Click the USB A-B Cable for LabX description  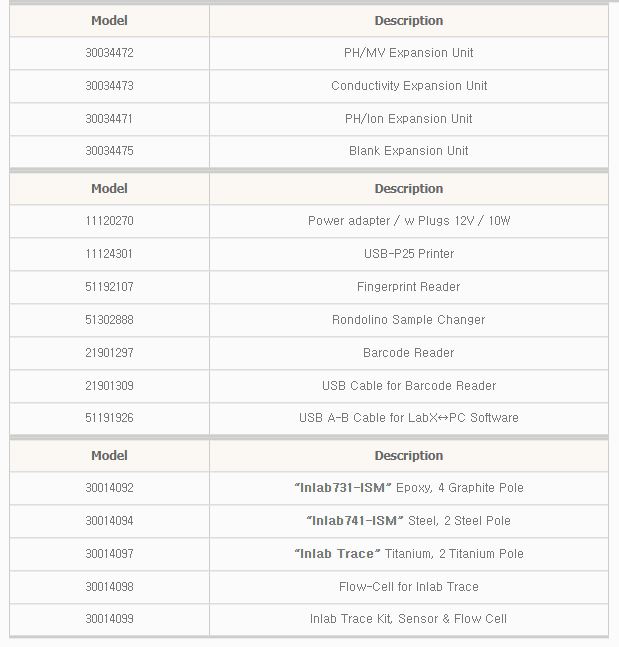(x=408, y=418)
